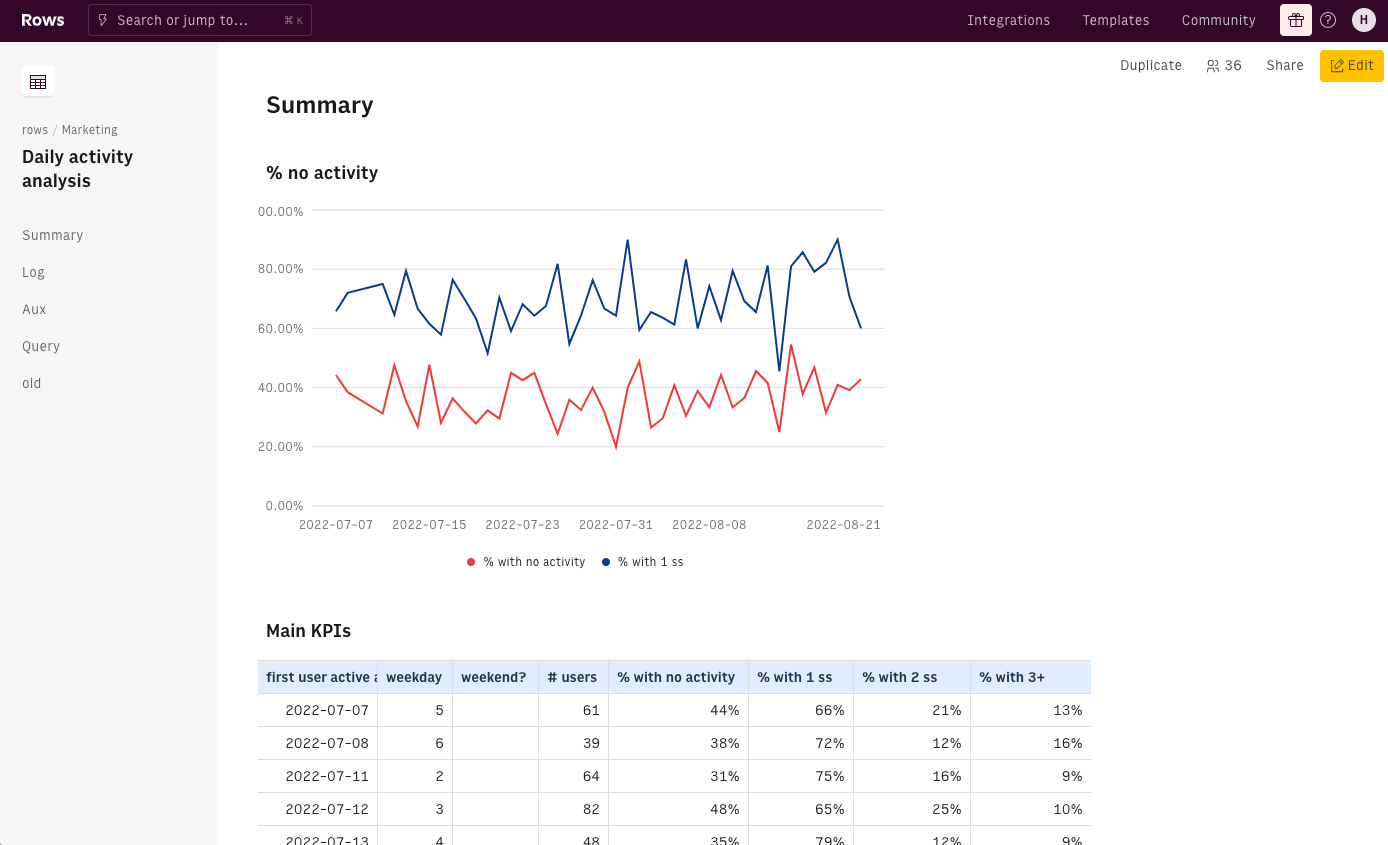This screenshot has height=845, width=1388.
Task: Click the Summary page heading
Action: (320, 105)
